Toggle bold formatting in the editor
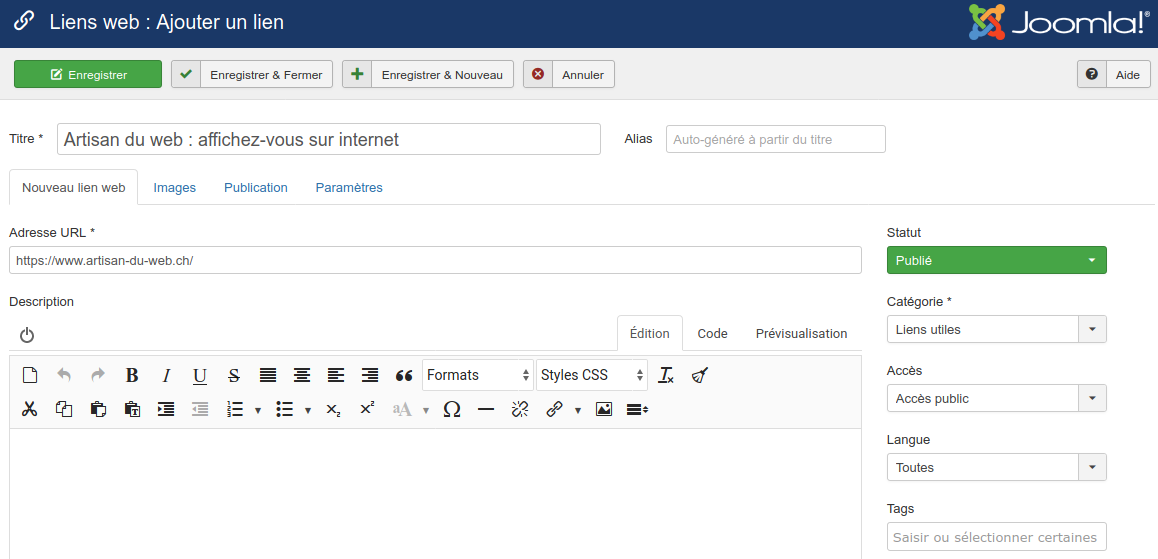Viewport: 1158px width, 559px height. 132,376
